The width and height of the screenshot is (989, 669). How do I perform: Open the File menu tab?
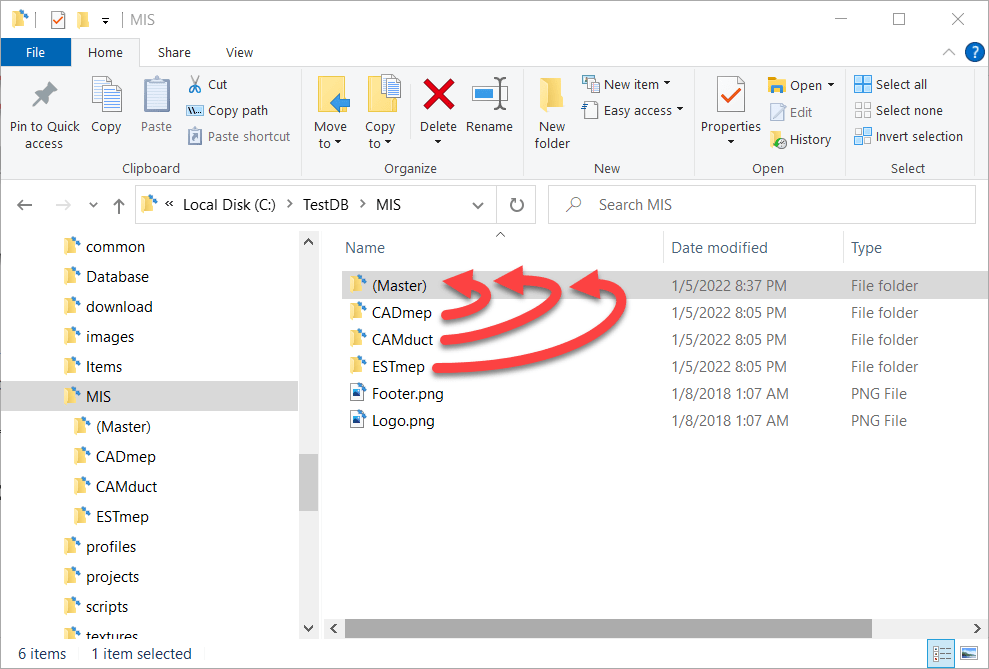coord(35,52)
